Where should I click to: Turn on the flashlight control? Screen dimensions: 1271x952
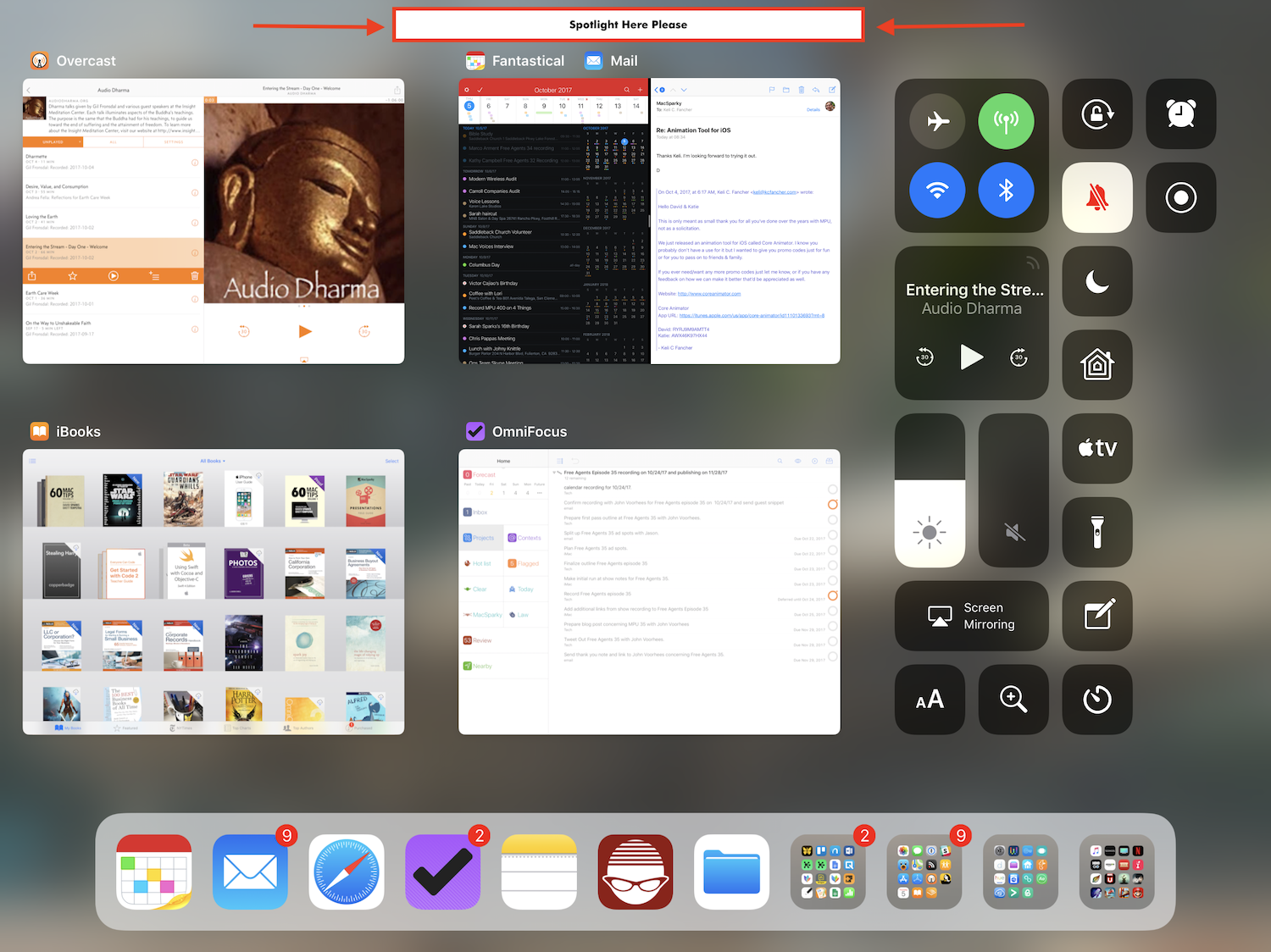click(x=1097, y=532)
